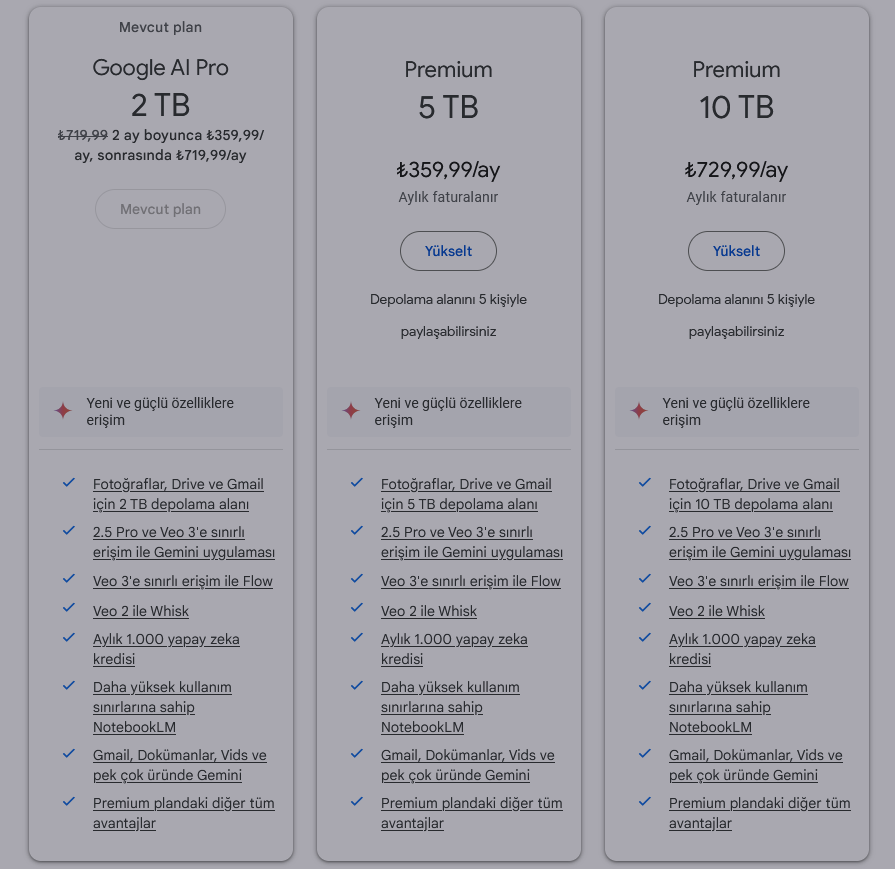Image resolution: width=895 pixels, height=869 pixels.
Task: Click checkmark beside 5 TB depolama alanı
Action: coord(357,483)
